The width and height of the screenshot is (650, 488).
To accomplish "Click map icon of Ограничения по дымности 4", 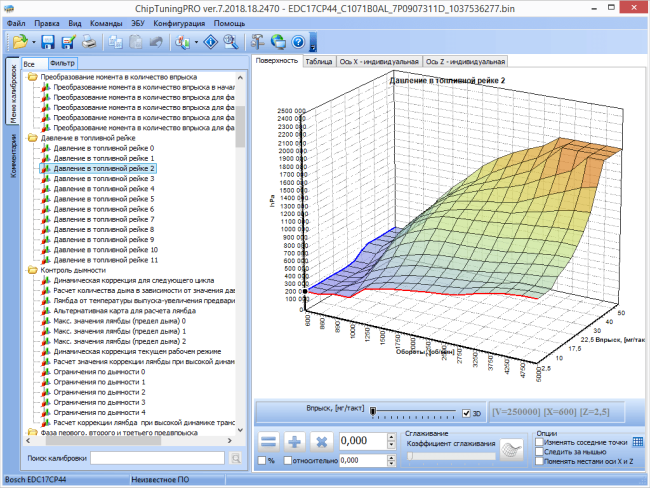I will point(46,413).
